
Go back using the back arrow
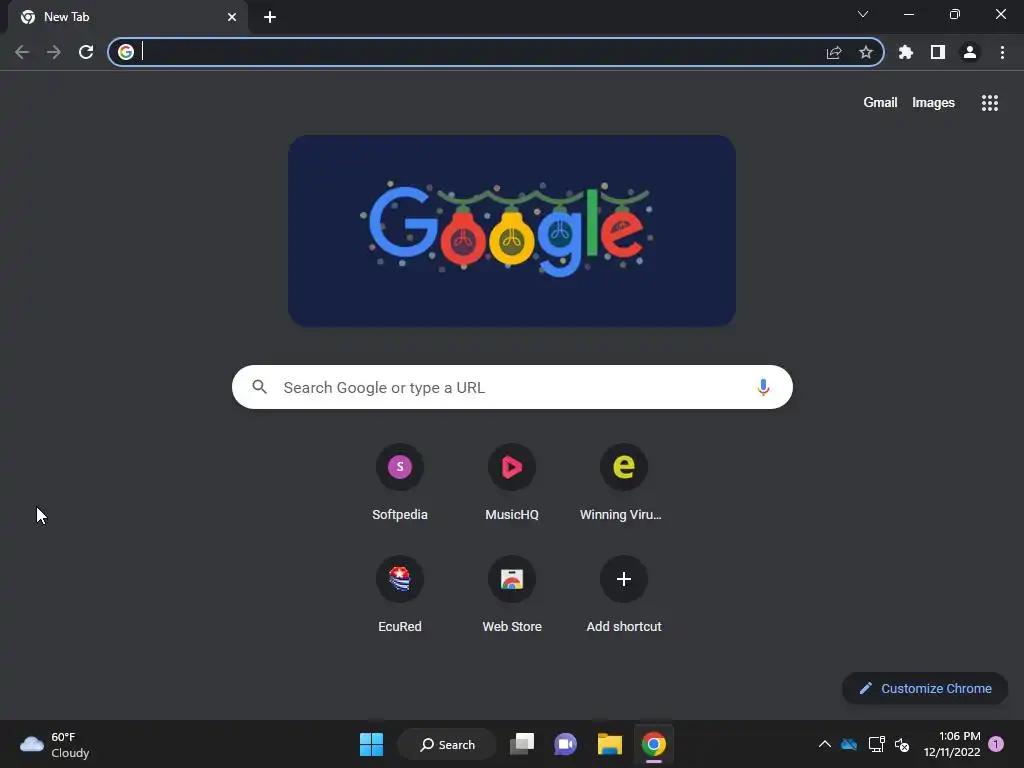coord(22,52)
